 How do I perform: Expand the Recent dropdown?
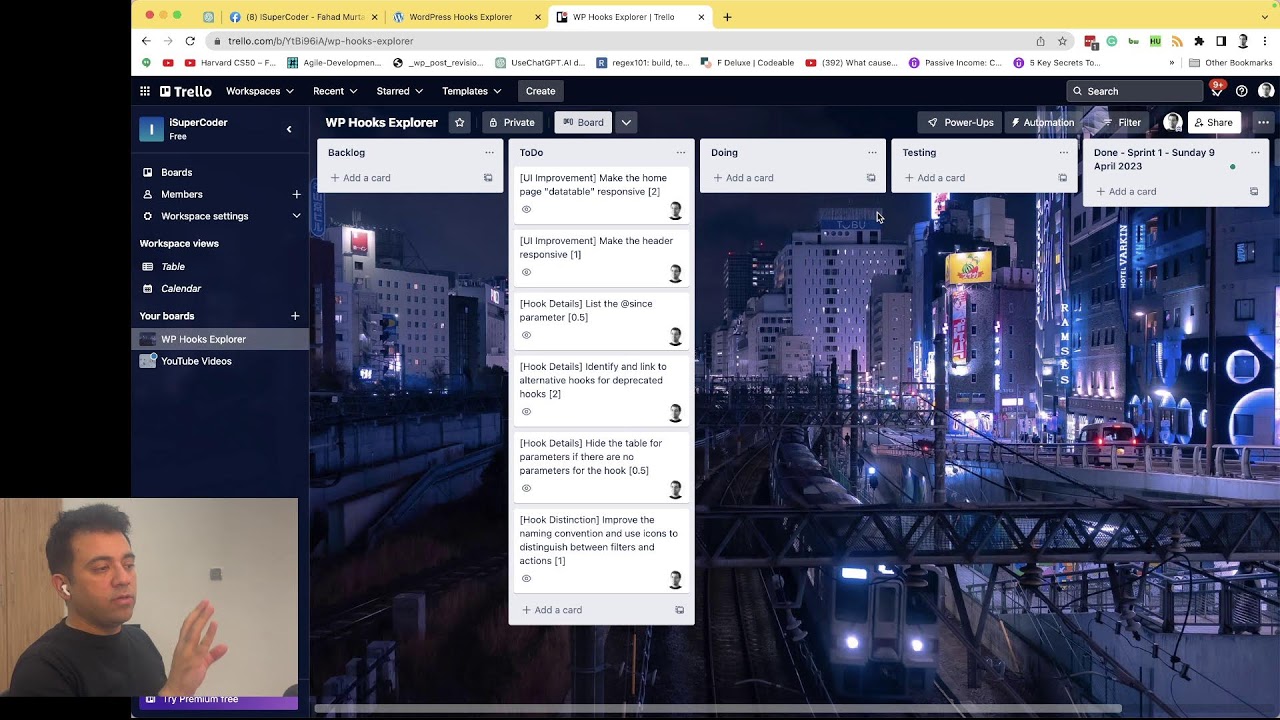[335, 91]
